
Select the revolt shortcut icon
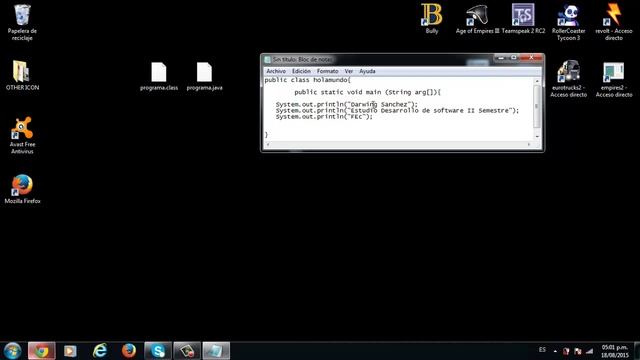(613, 22)
